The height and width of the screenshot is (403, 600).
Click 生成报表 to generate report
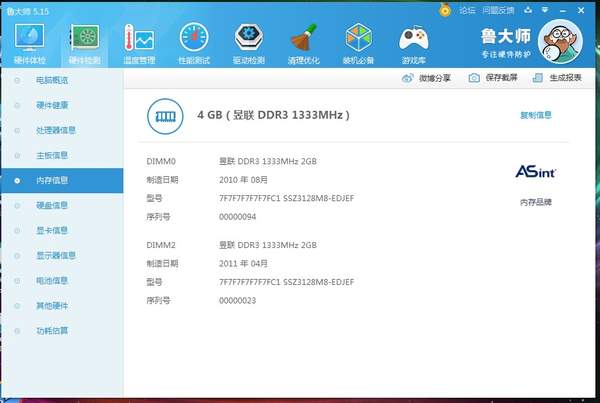pos(557,78)
